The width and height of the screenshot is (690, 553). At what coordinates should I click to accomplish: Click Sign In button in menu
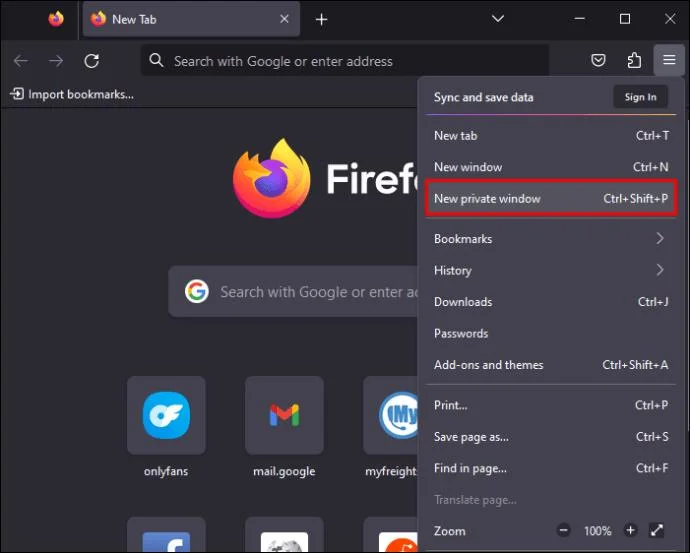click(x=640, y=97)
